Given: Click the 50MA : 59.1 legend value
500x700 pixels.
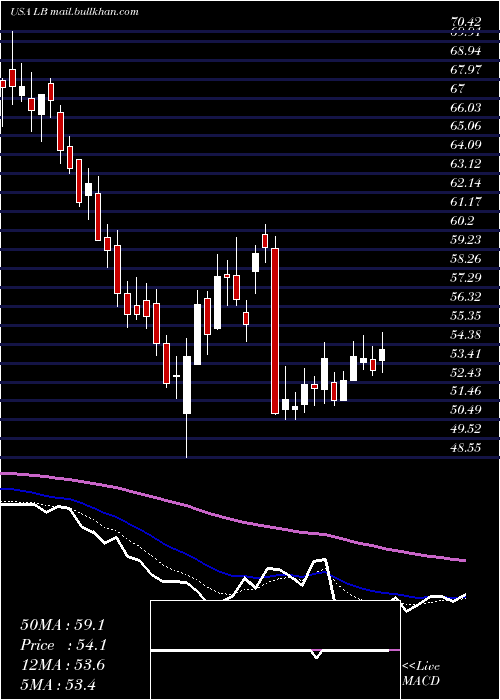Looking at the screenshot, I should 62,625.
